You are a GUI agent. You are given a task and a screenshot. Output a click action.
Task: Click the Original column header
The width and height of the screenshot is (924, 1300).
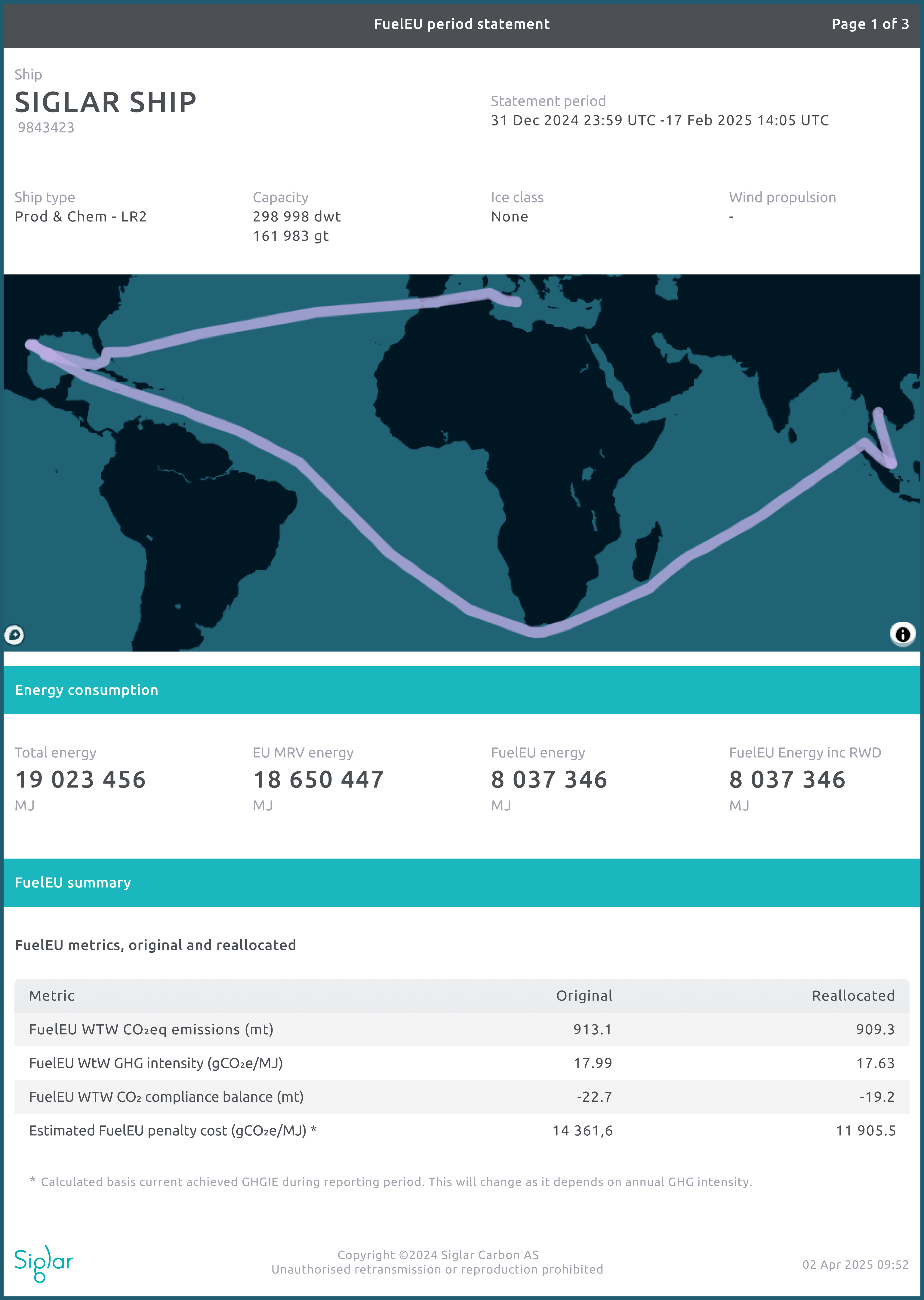click(584, 995)
